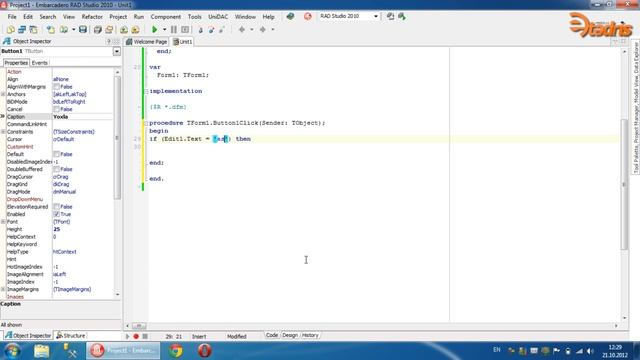Image resolution: width=640 pixels, height=360 pixels.
Task: Click the macro play triangle in status bar
Action: [x=127, y=336]
